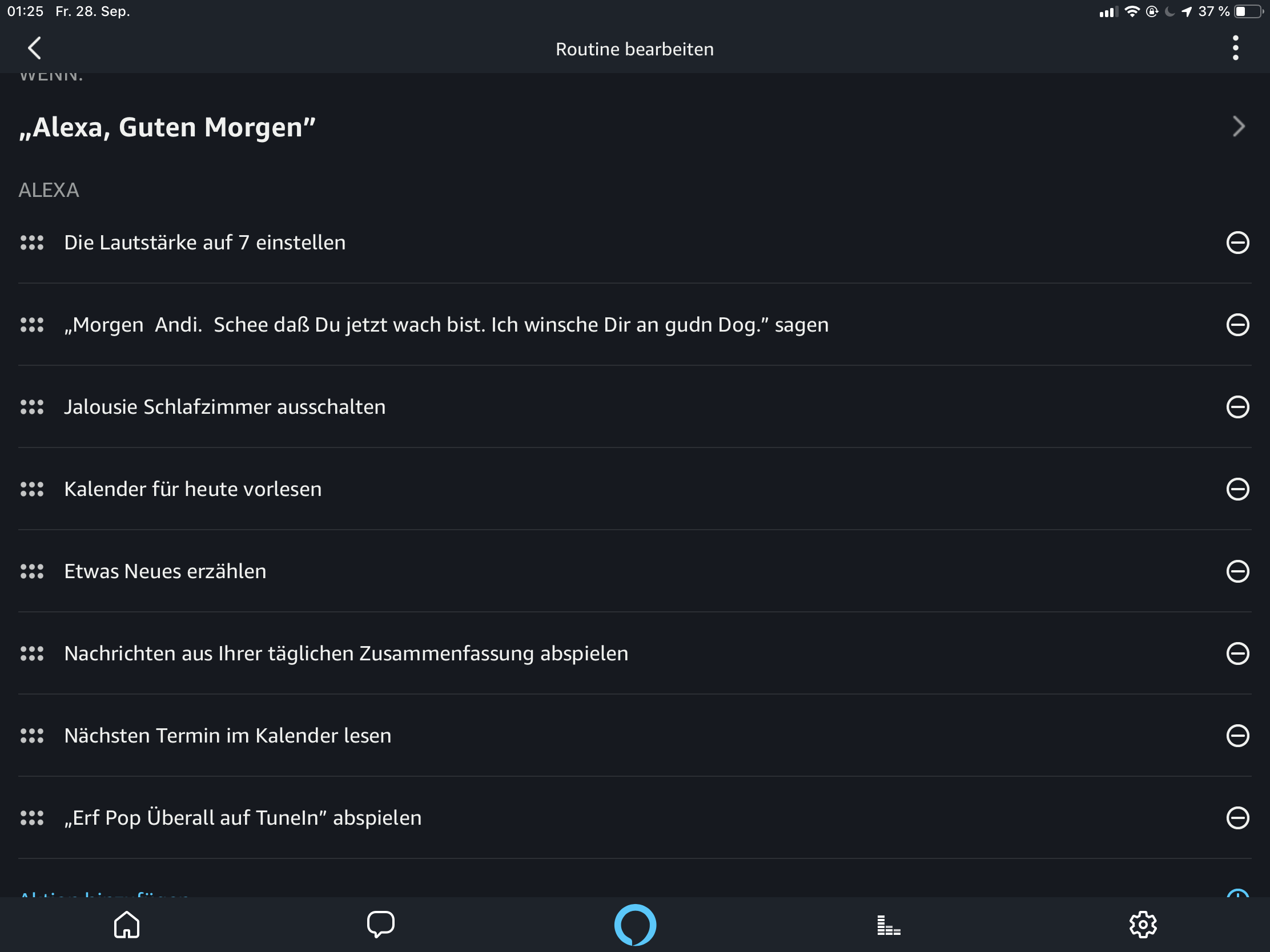The width and height of the screenshot is (1270, 952).
Task: Open the Play music equalizer tab
Action: (x=889, y=925)
